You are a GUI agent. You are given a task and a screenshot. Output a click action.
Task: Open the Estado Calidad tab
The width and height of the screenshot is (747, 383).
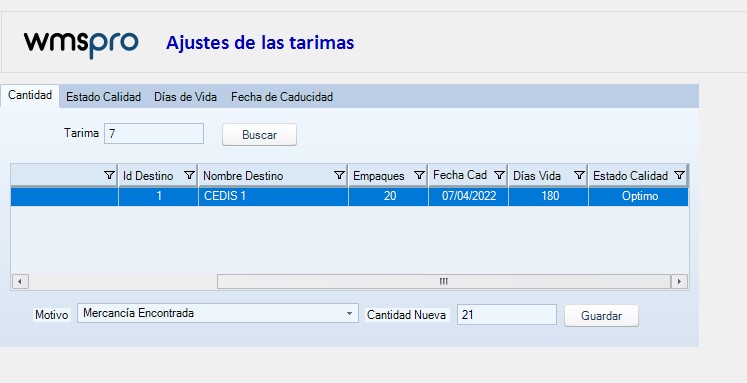click(x=103, y=97)
